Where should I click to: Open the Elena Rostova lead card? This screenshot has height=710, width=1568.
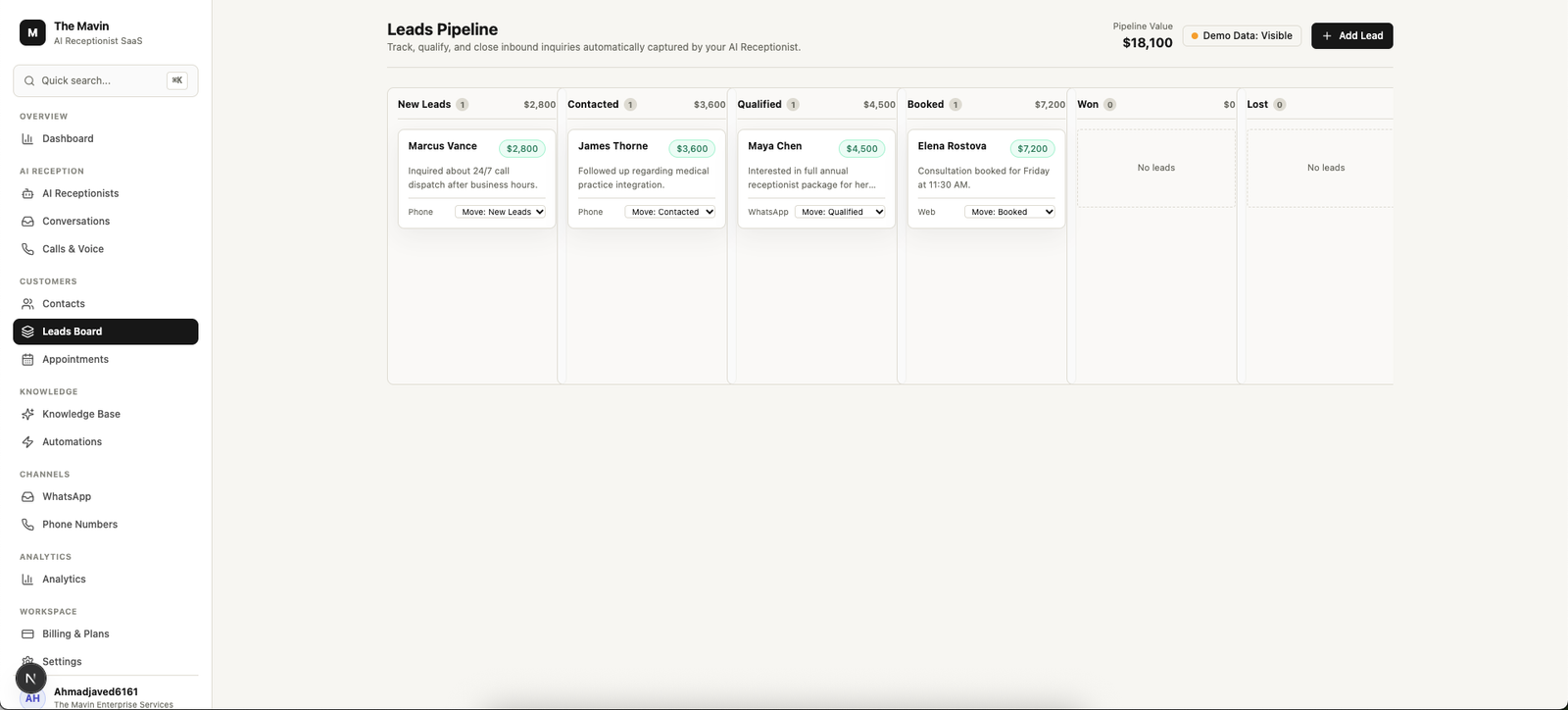986,178
